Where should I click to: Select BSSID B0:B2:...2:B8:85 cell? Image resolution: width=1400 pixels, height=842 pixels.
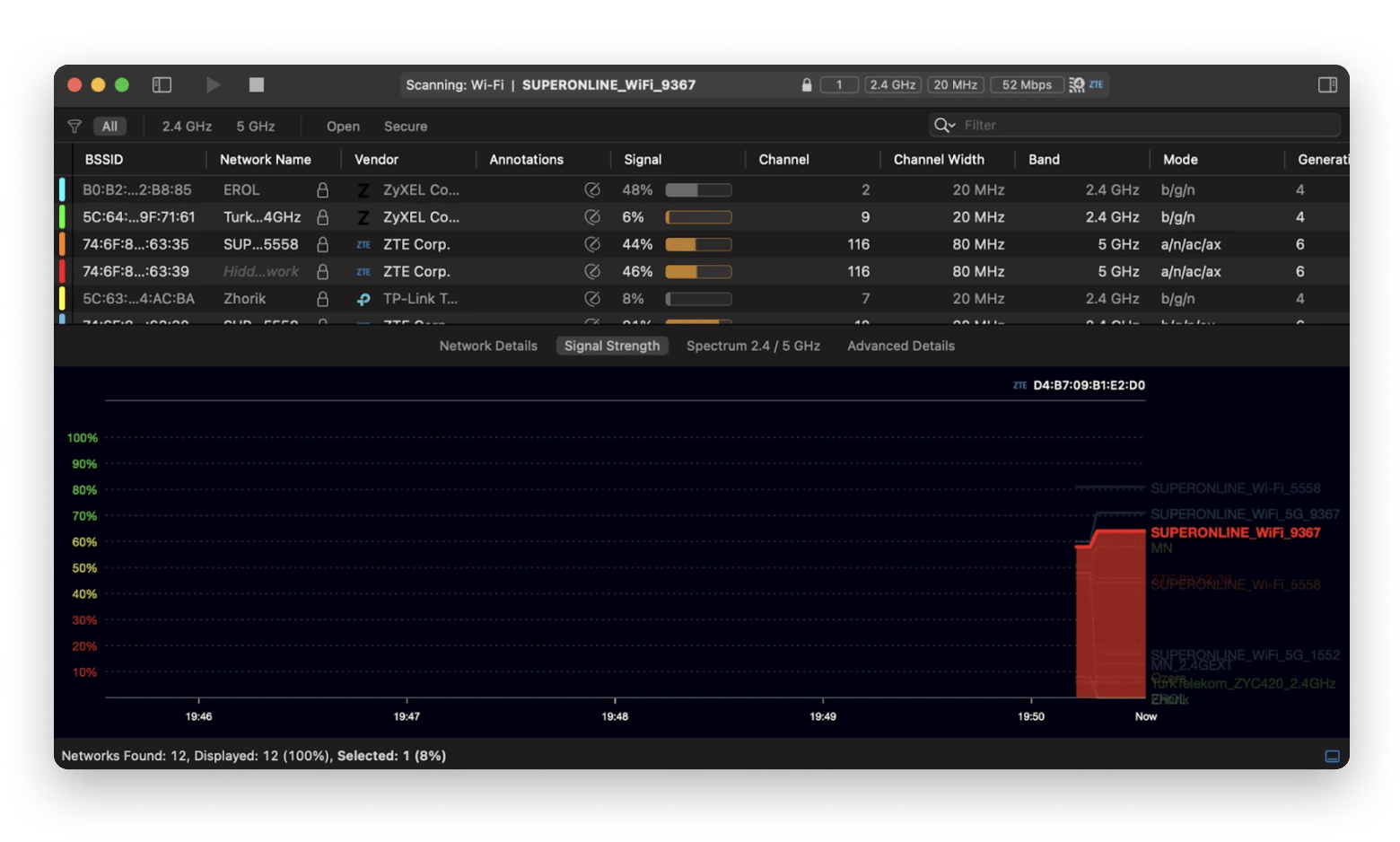[137, 189]
